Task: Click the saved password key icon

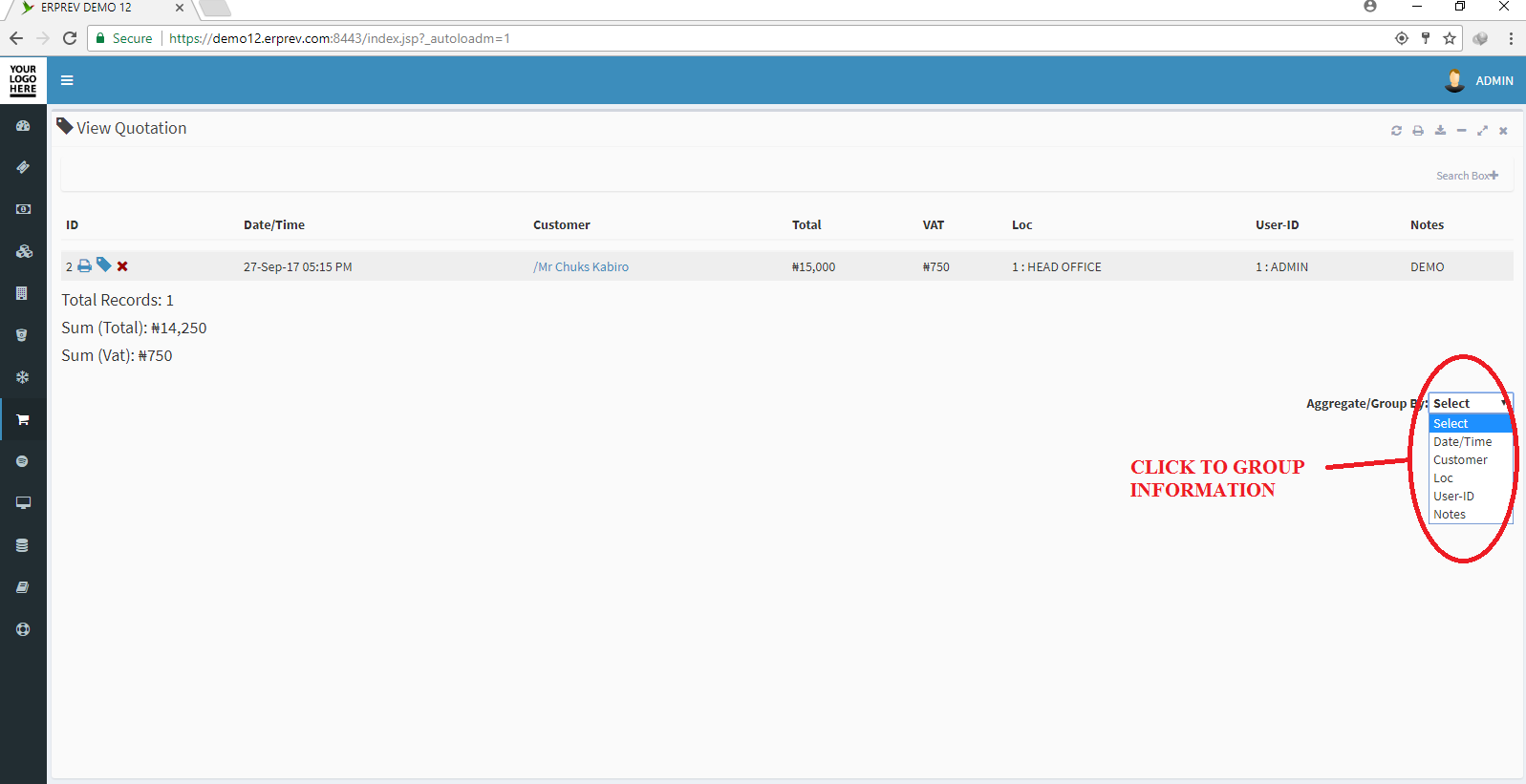Action: coord(1426,38)
